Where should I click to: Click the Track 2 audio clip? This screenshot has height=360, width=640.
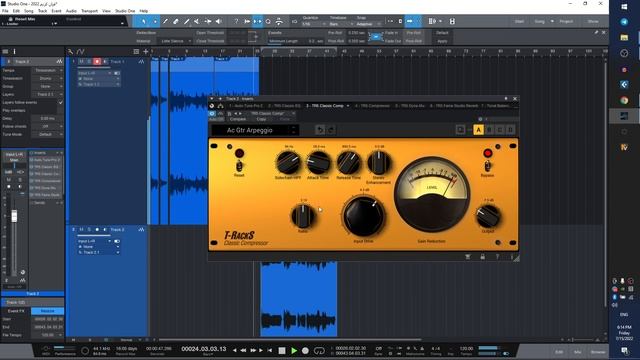(x=299, y=299)
